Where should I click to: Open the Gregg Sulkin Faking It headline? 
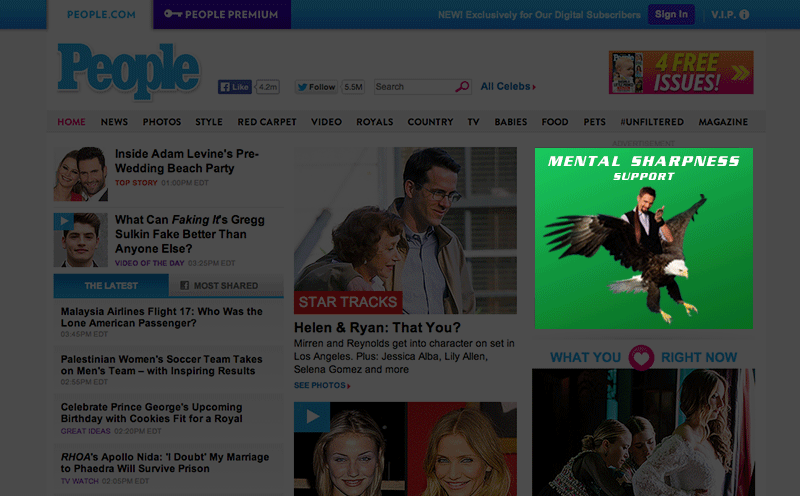pyautogui.click(x=189, y=234)
